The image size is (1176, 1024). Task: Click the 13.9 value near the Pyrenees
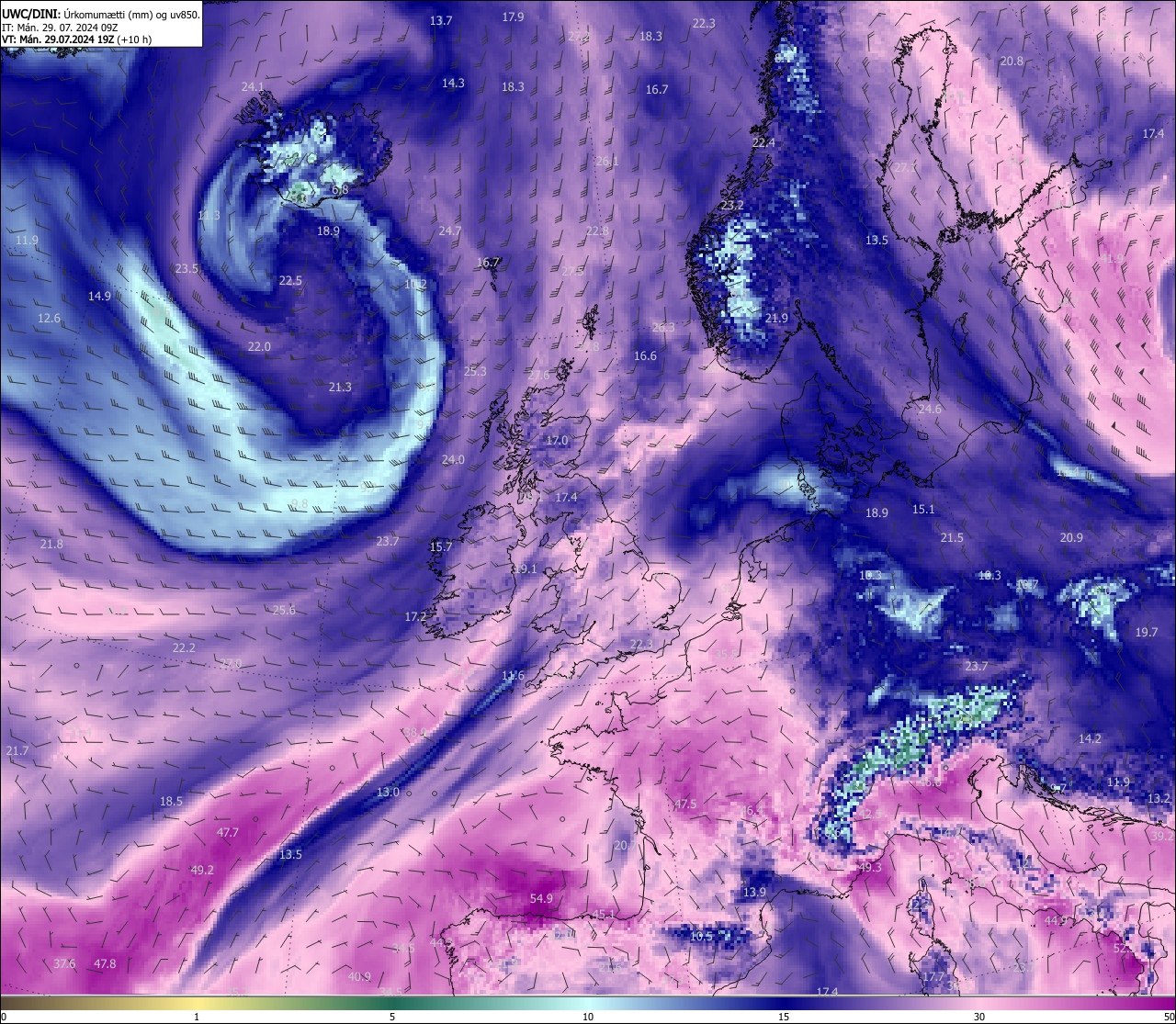754,892
